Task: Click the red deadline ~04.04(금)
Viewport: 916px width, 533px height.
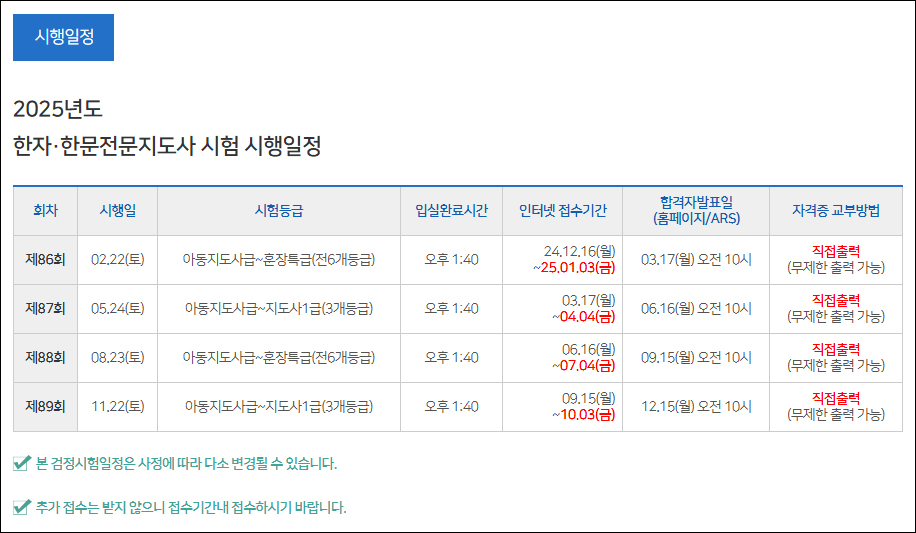Action: [584, 317]
